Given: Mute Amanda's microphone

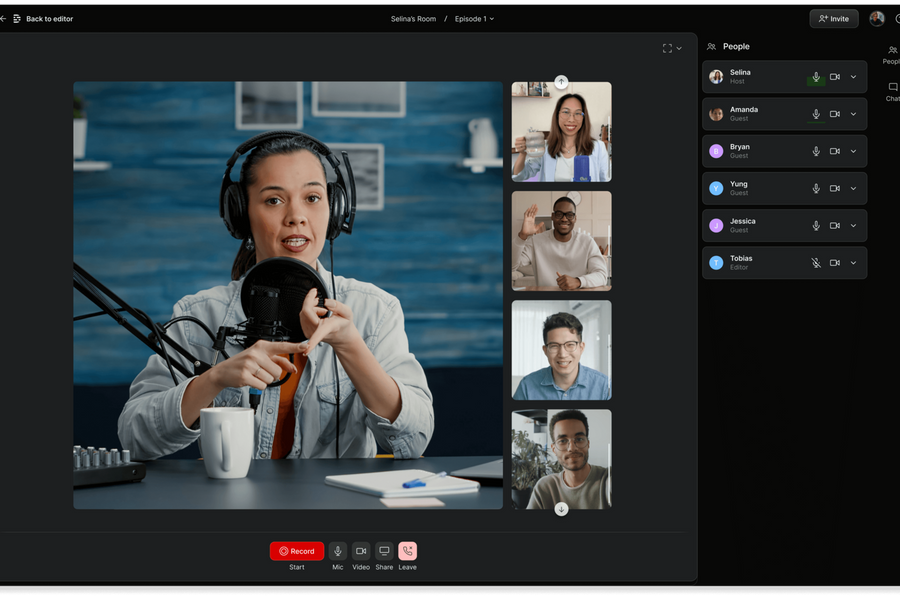Looking at the screenshot, I should pyautogui.click(x=816, y=114).
